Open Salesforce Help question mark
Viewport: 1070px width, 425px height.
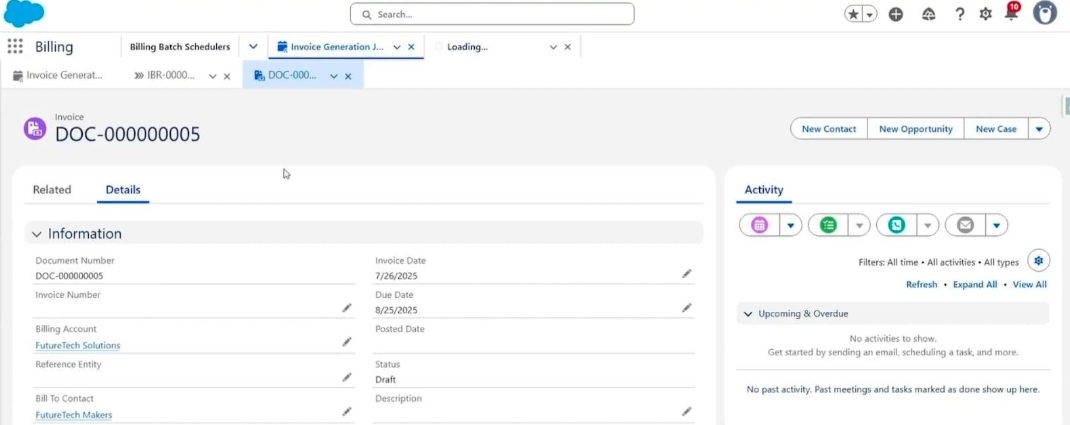[x=960, y=14]
